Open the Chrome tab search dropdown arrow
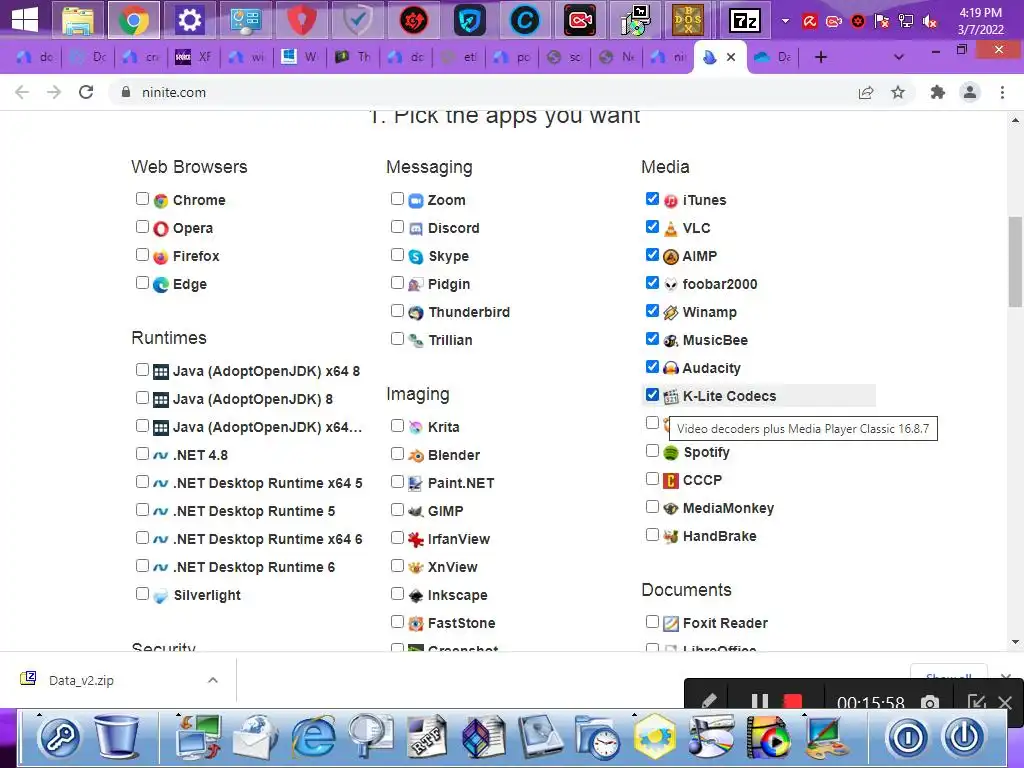Image resolution: width=1024 pixels, height=768 pixels. pyautogui.click(x=899, y=57)
